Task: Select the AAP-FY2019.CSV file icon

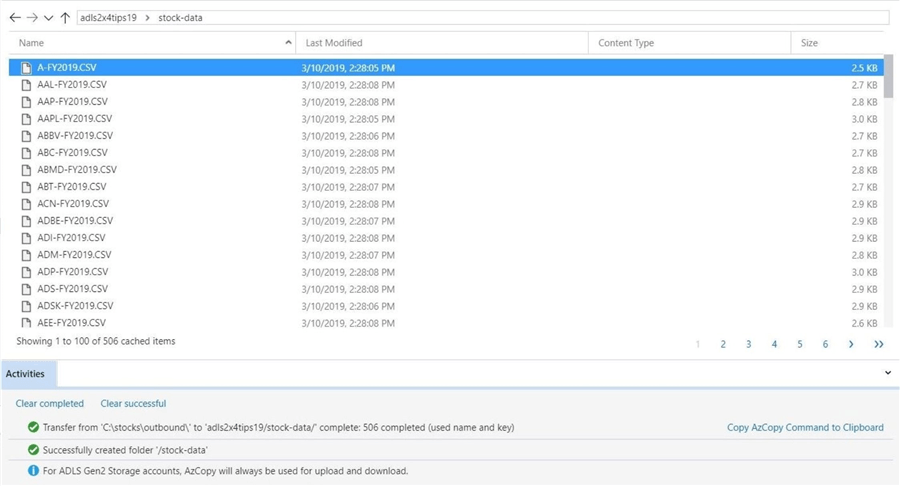Action: pos(26,102)
